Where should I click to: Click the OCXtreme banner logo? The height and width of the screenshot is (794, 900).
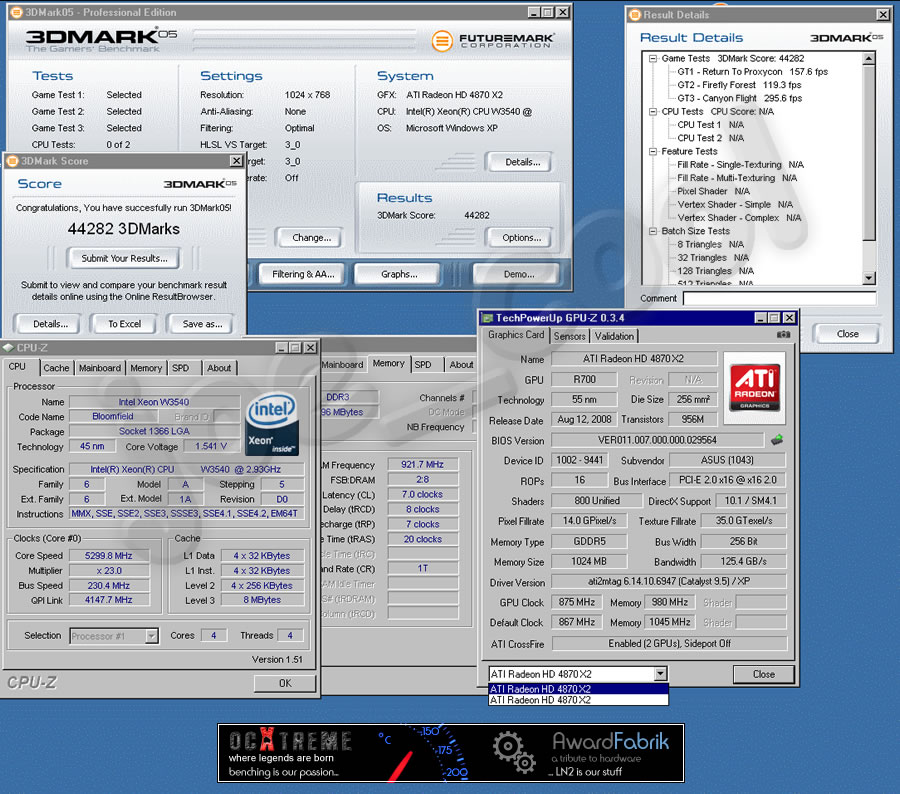click(290, 741)
